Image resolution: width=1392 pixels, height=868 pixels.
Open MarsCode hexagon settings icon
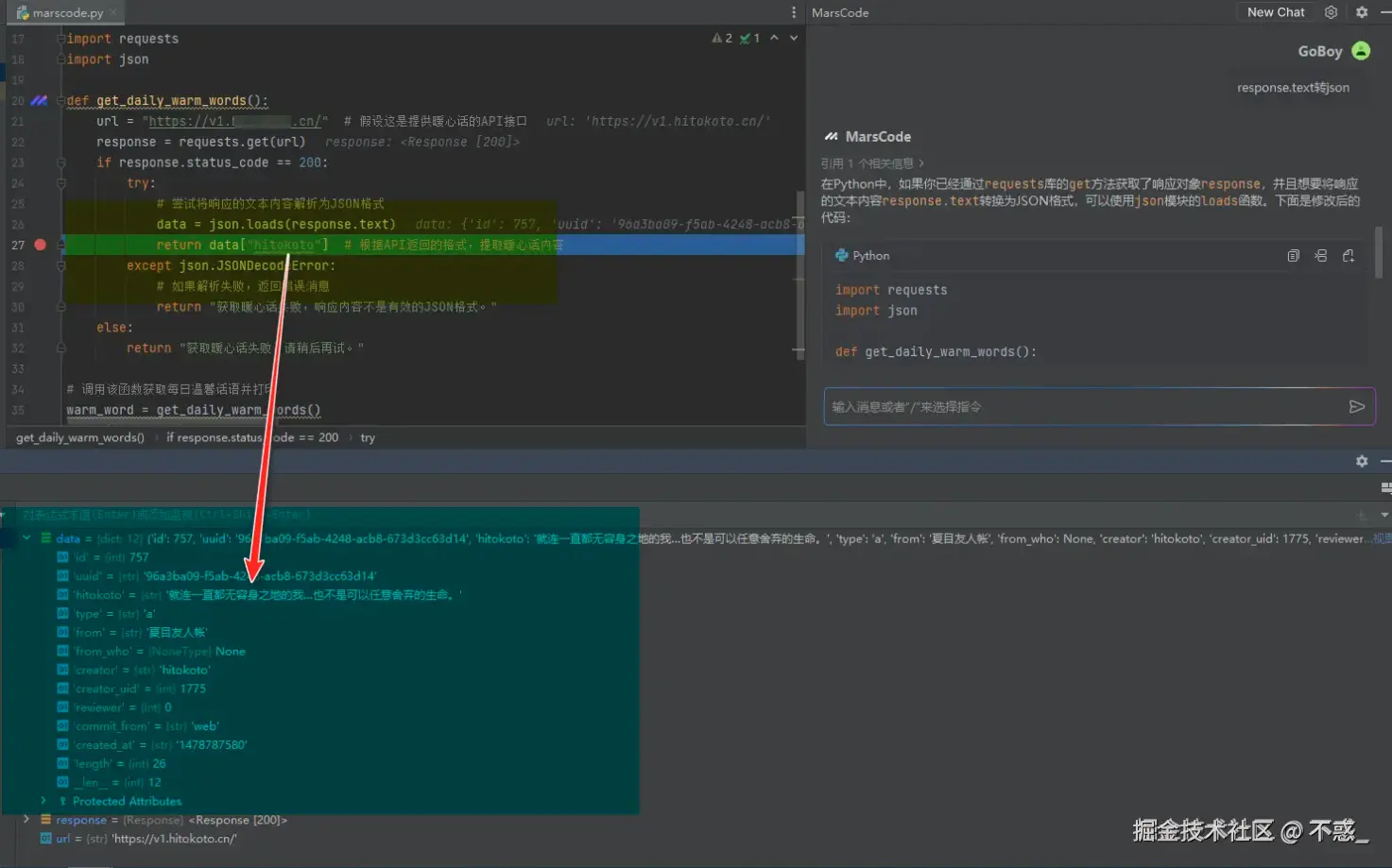point(1331,12)
